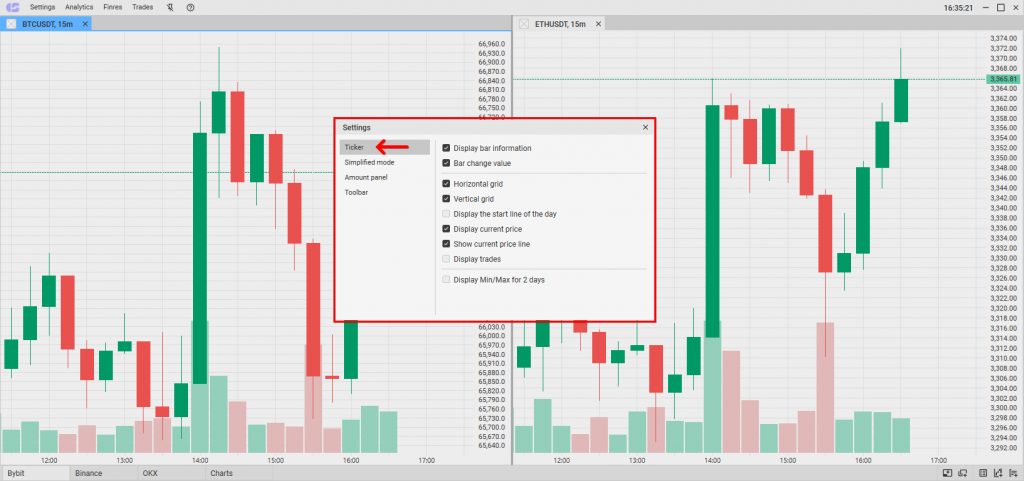
Task: Open the Finres menu
Action: 113,7
